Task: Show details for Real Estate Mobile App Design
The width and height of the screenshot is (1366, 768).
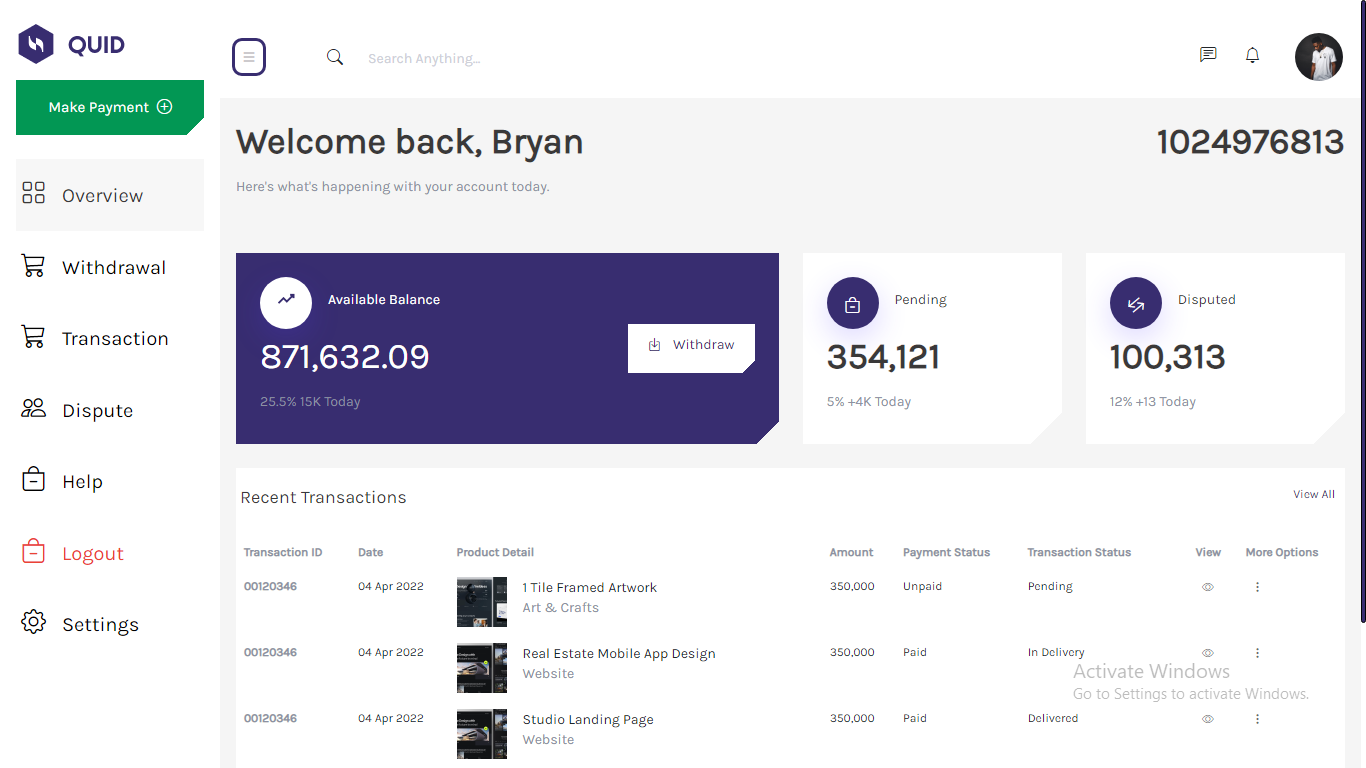Action: (1207, 652)
